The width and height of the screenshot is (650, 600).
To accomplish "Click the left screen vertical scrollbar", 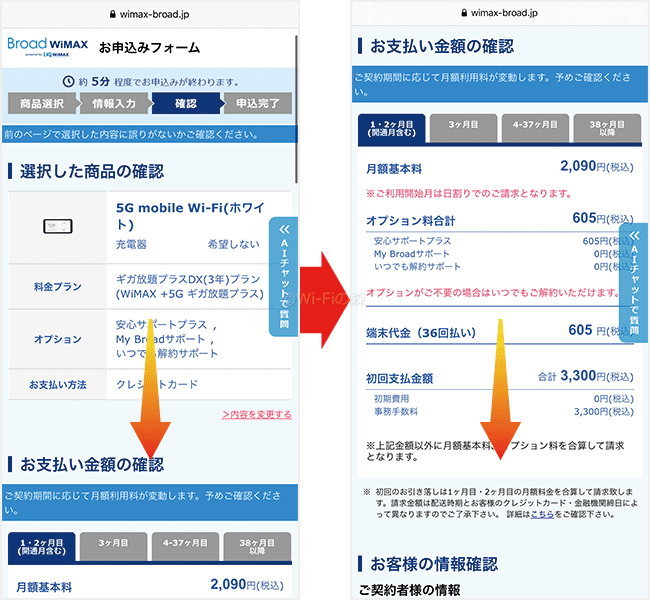I will 296,109.
